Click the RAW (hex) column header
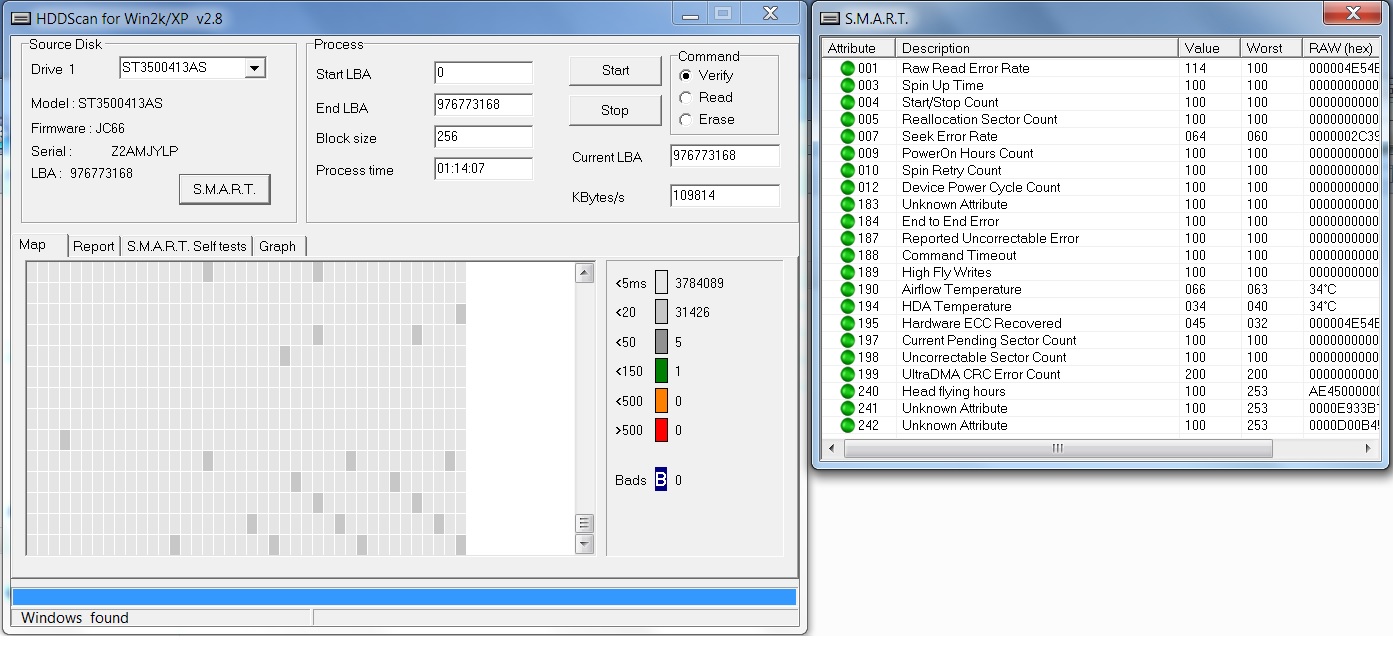Image resolution: width=1393 pixels, height=648 pixels. pos(1342,48)
